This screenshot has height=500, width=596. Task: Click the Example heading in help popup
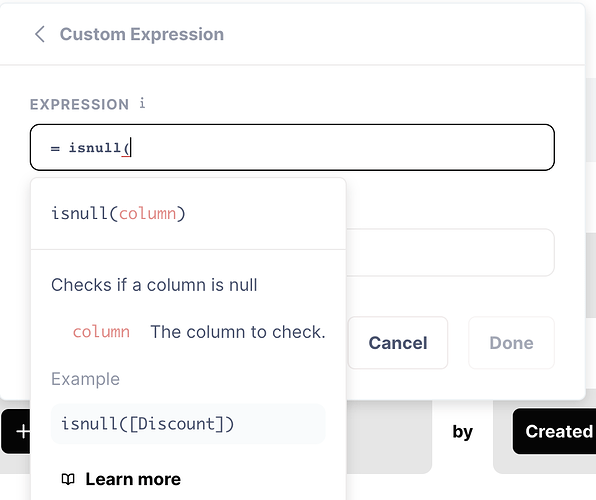pos(86,379)
